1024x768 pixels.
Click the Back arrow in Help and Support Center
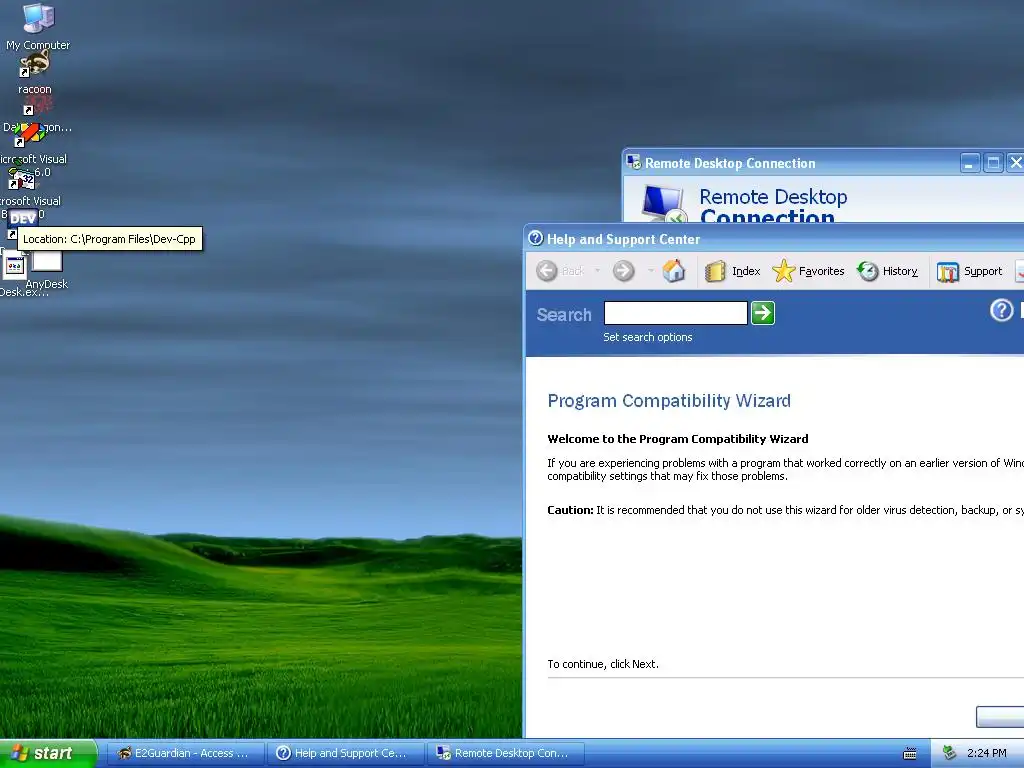pos(547,271)
